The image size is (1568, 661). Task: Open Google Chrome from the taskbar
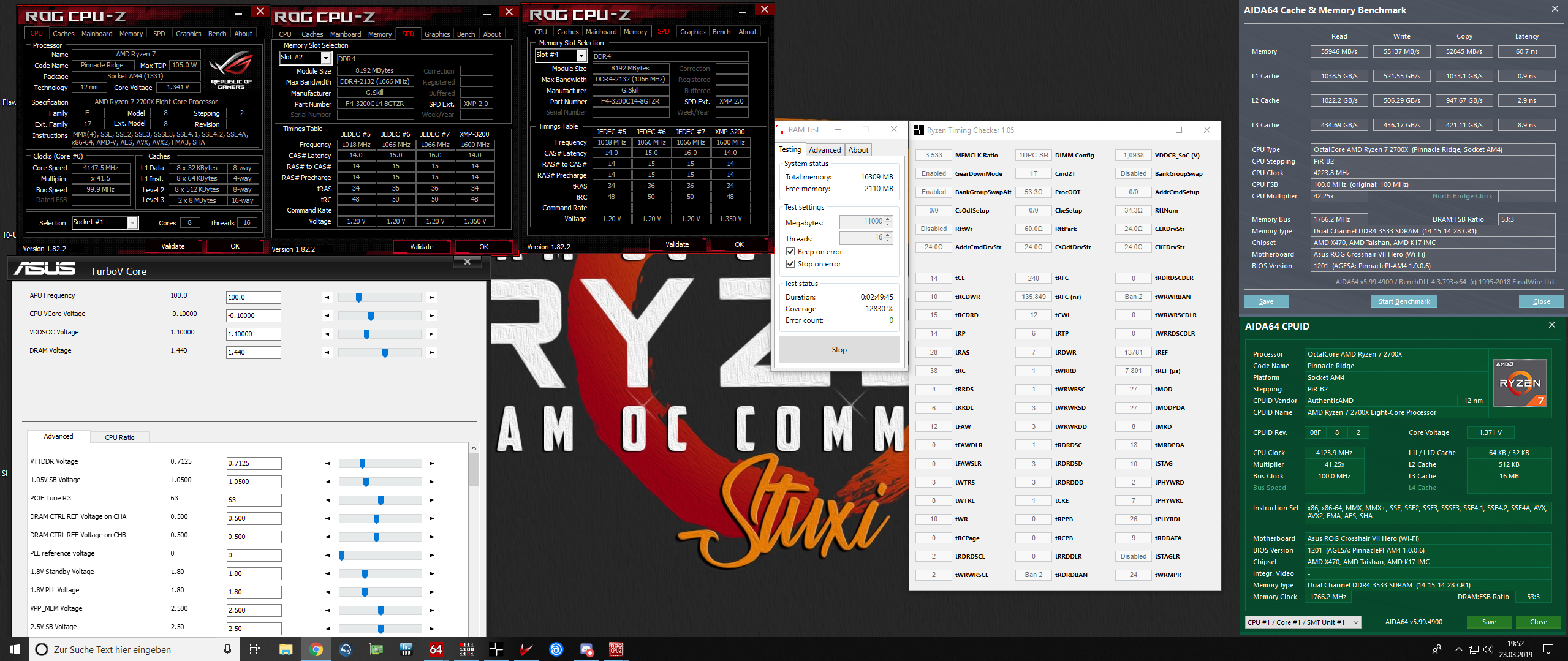(316, 649)
